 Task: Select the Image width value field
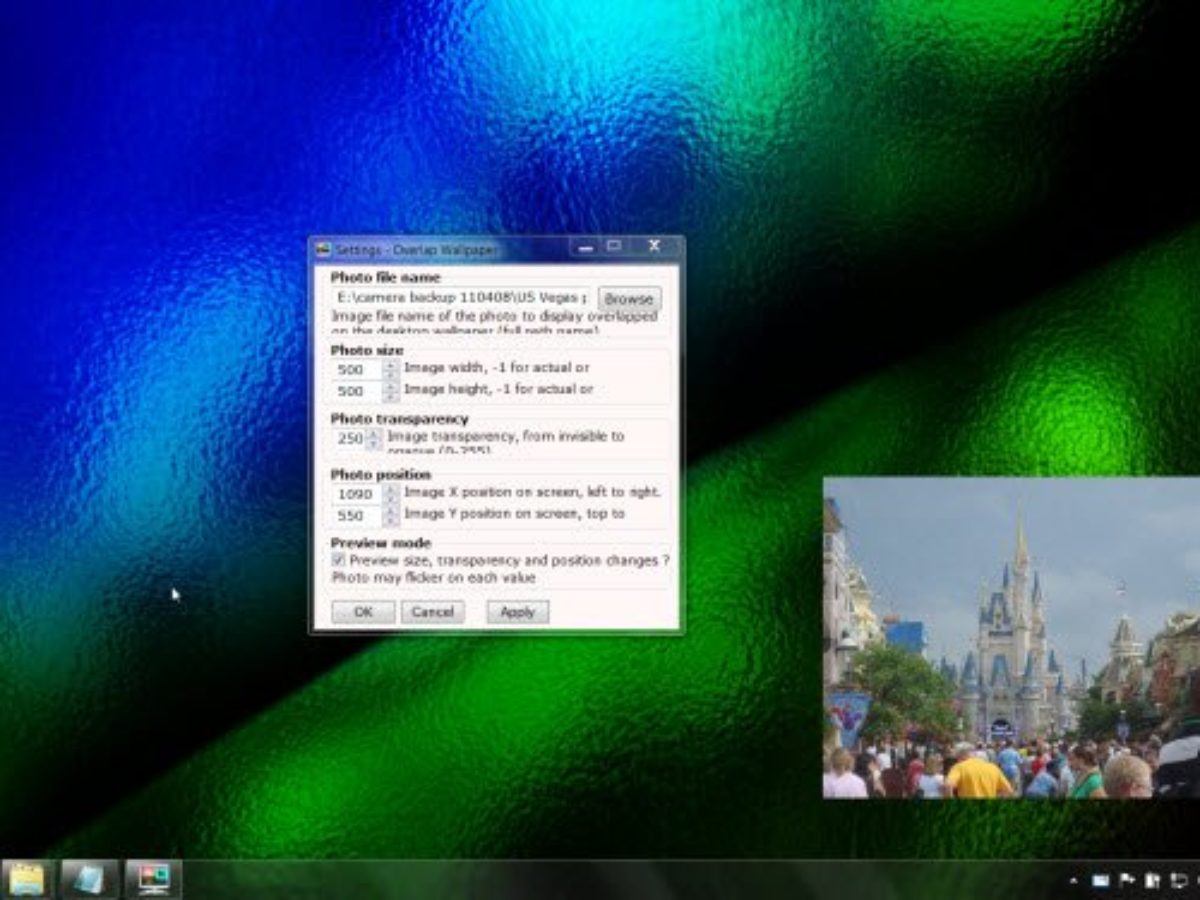[x=356, y=370]
